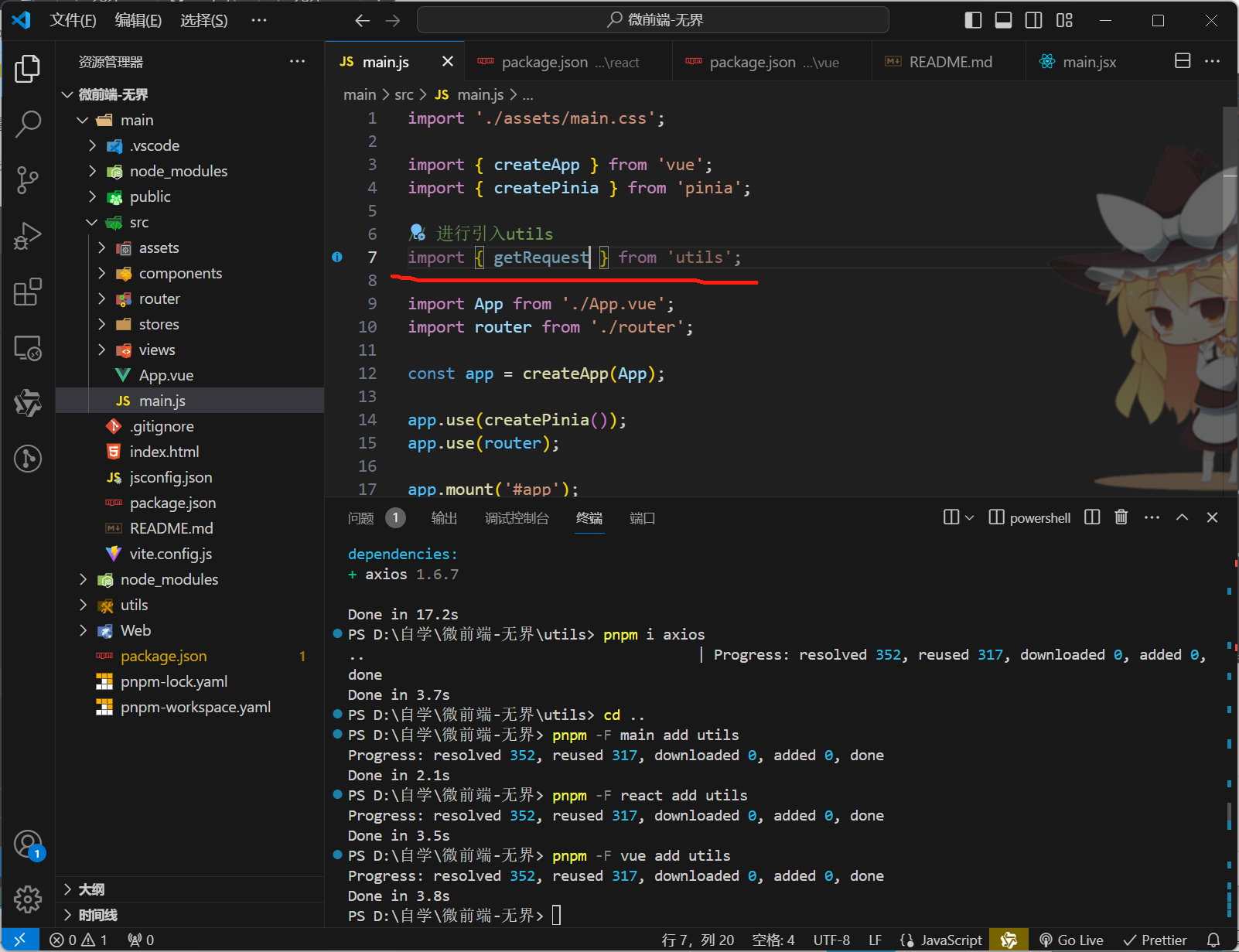
Task: Open notifications bell in status bar
Action: pyautogui.click(x=1213, y=940)
